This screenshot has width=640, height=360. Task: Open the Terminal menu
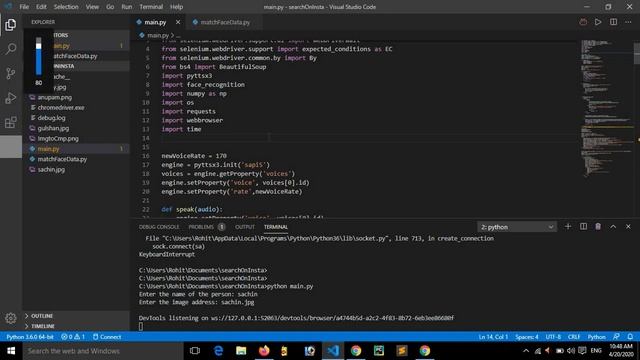(151, 7)
